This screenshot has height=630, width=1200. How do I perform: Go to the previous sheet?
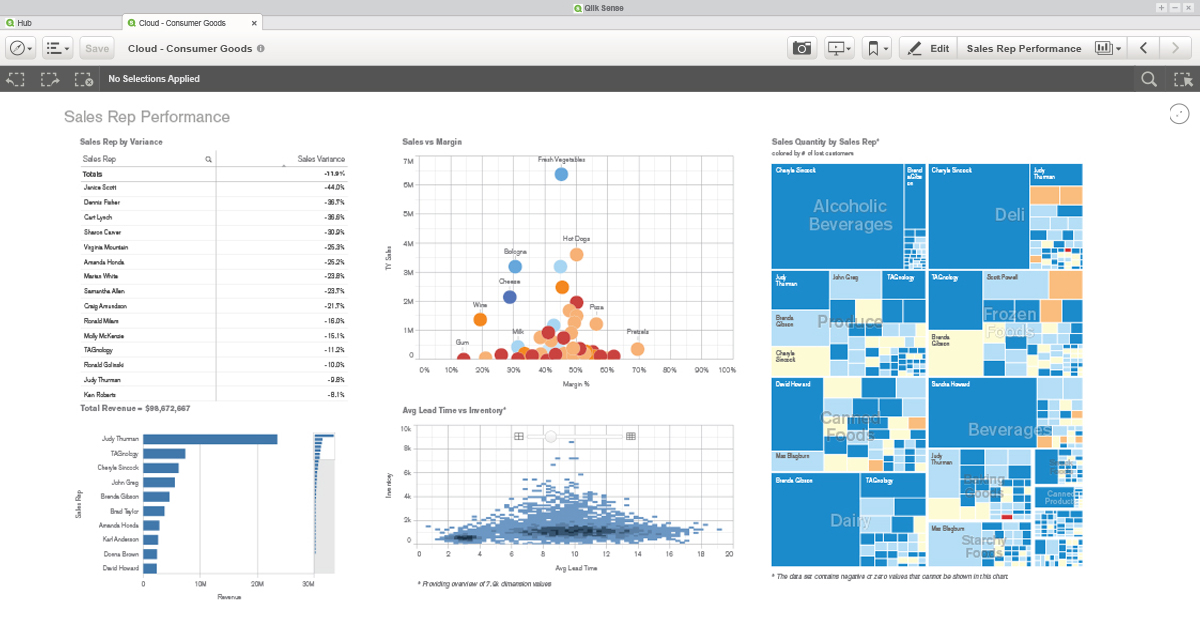coord(1144,48)
